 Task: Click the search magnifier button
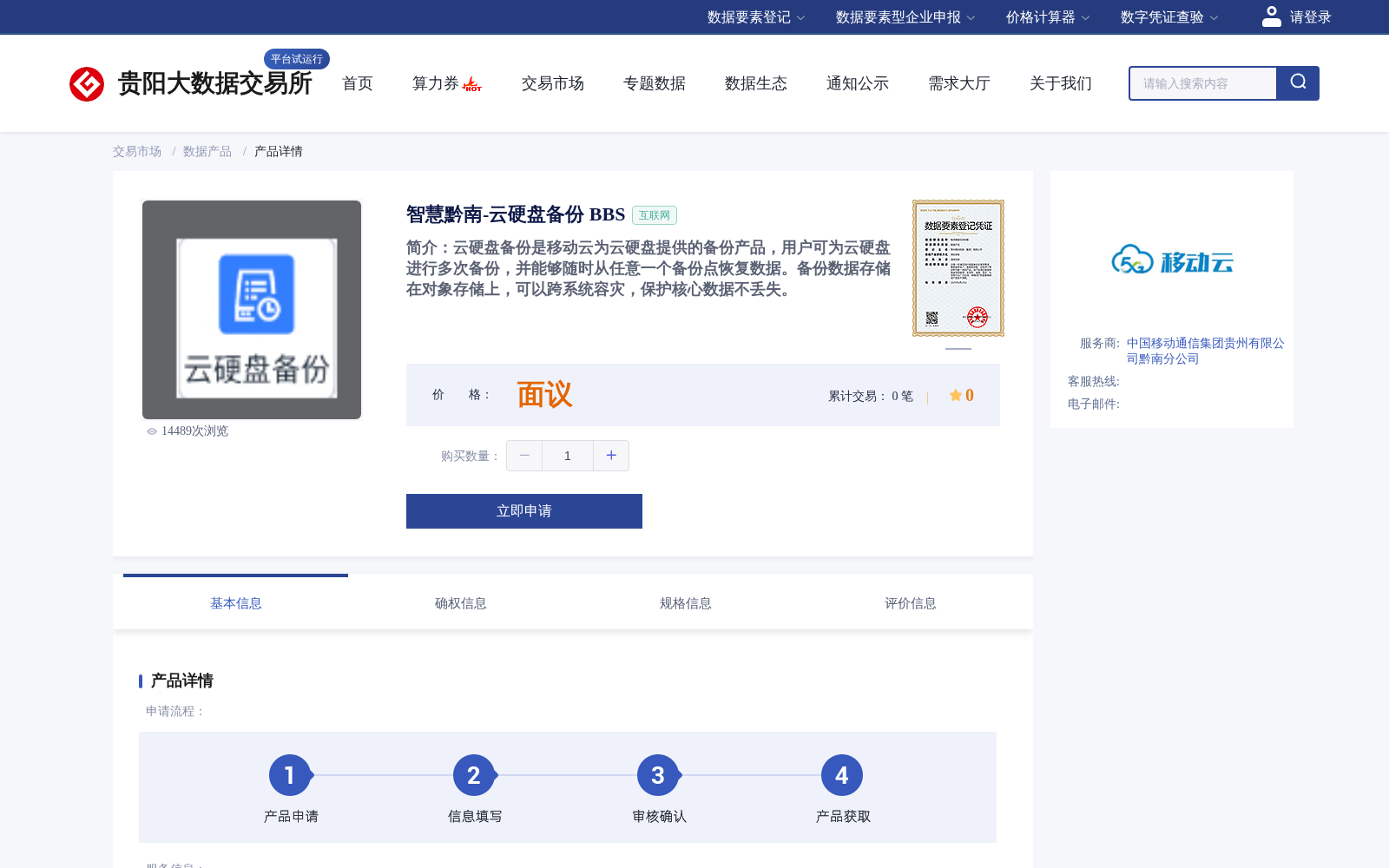1298,83
